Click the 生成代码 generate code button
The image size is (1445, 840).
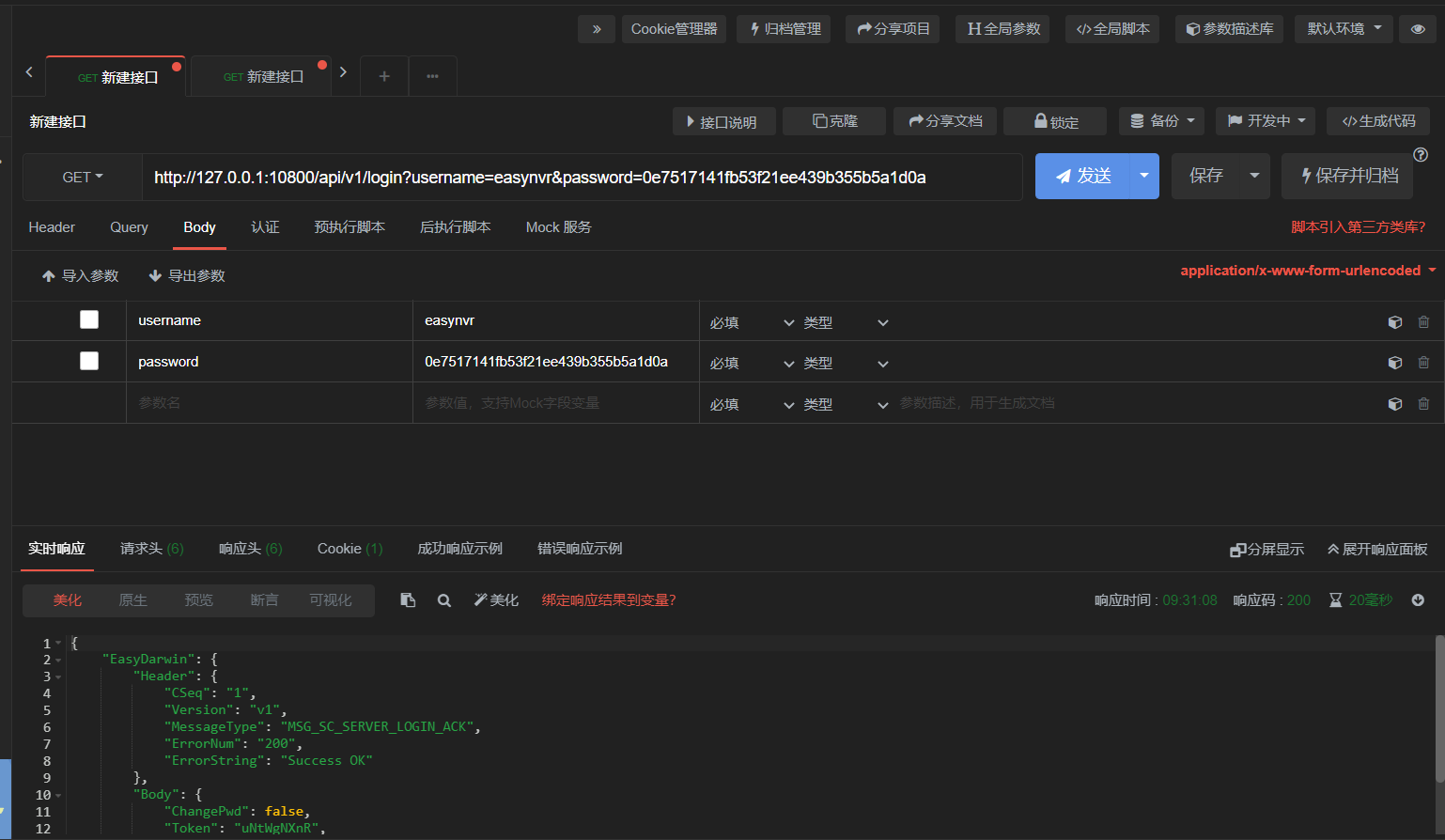1378,121
